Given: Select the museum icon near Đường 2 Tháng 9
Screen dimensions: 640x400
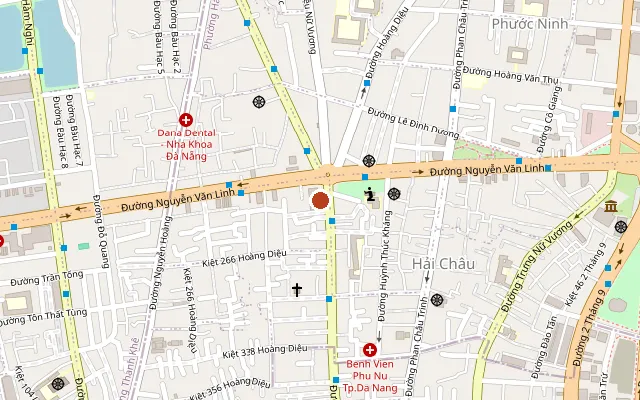Looking at the screenshot, I should pos(611,206).
